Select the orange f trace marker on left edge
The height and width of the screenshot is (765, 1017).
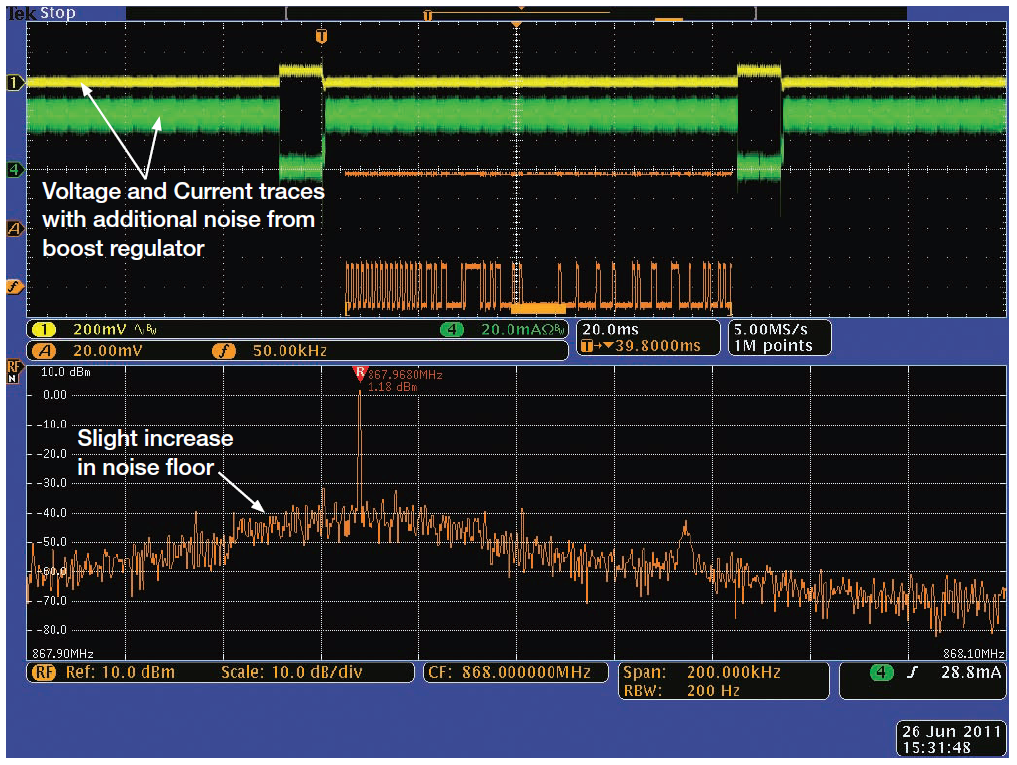tap(14, 287)
